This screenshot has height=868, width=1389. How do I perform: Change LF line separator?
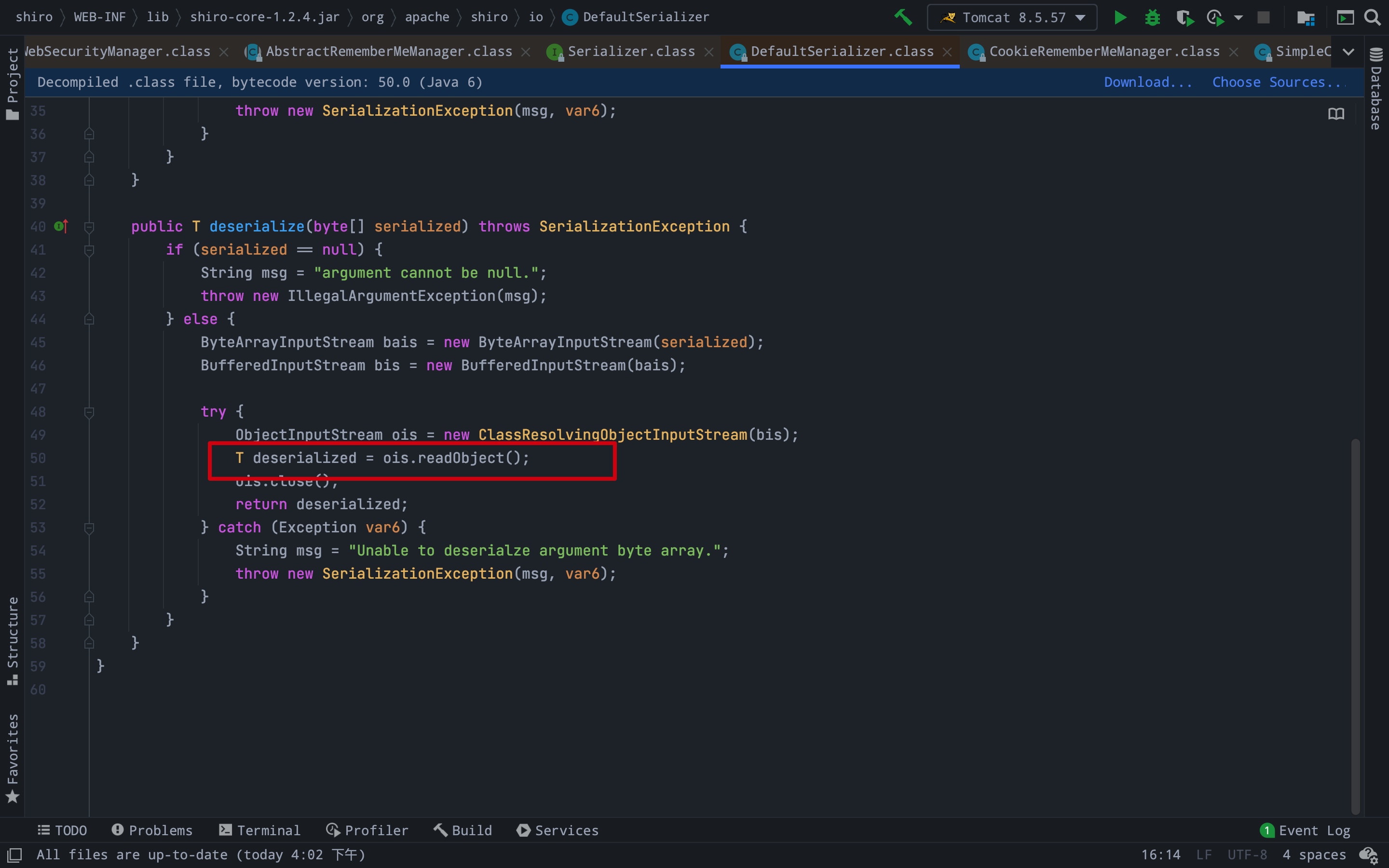pyautogui.click(x=1204, y=855)
